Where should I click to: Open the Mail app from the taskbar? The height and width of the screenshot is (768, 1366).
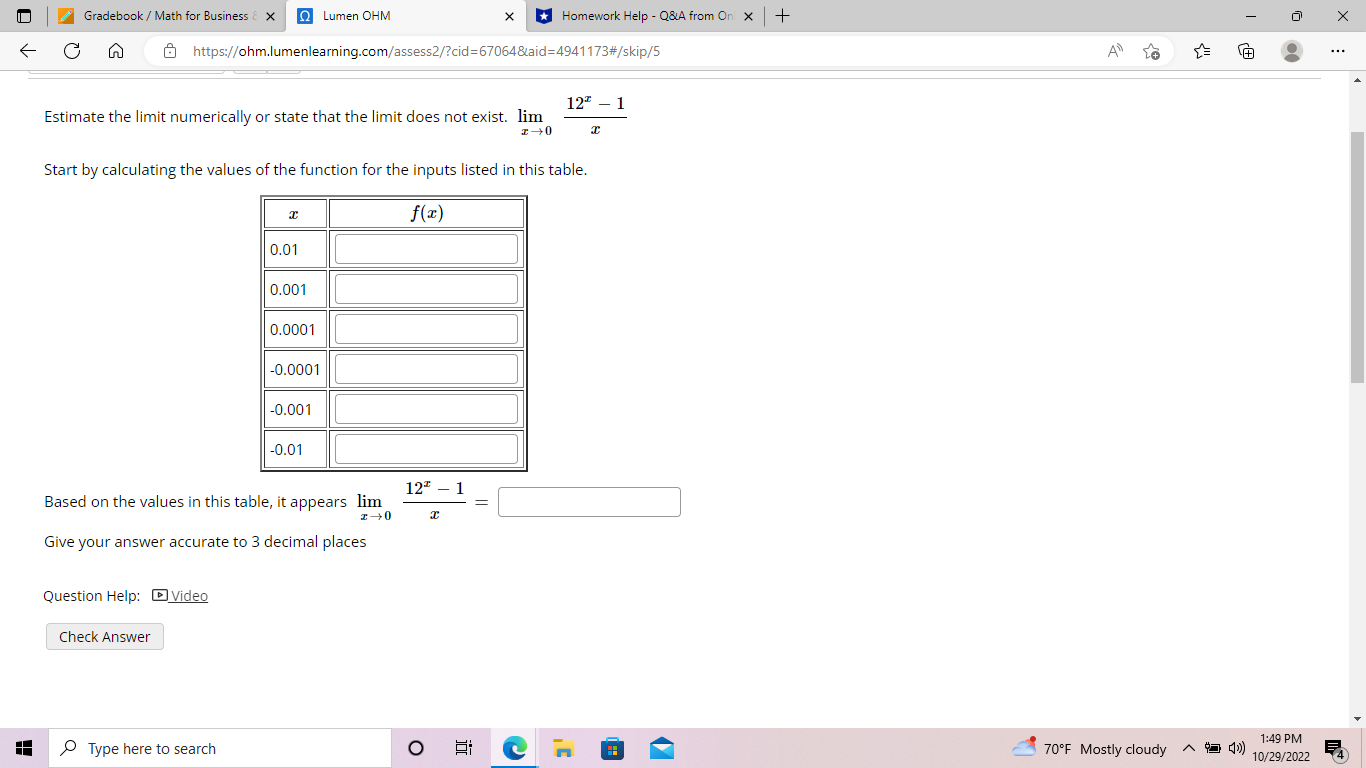[661, 748]
